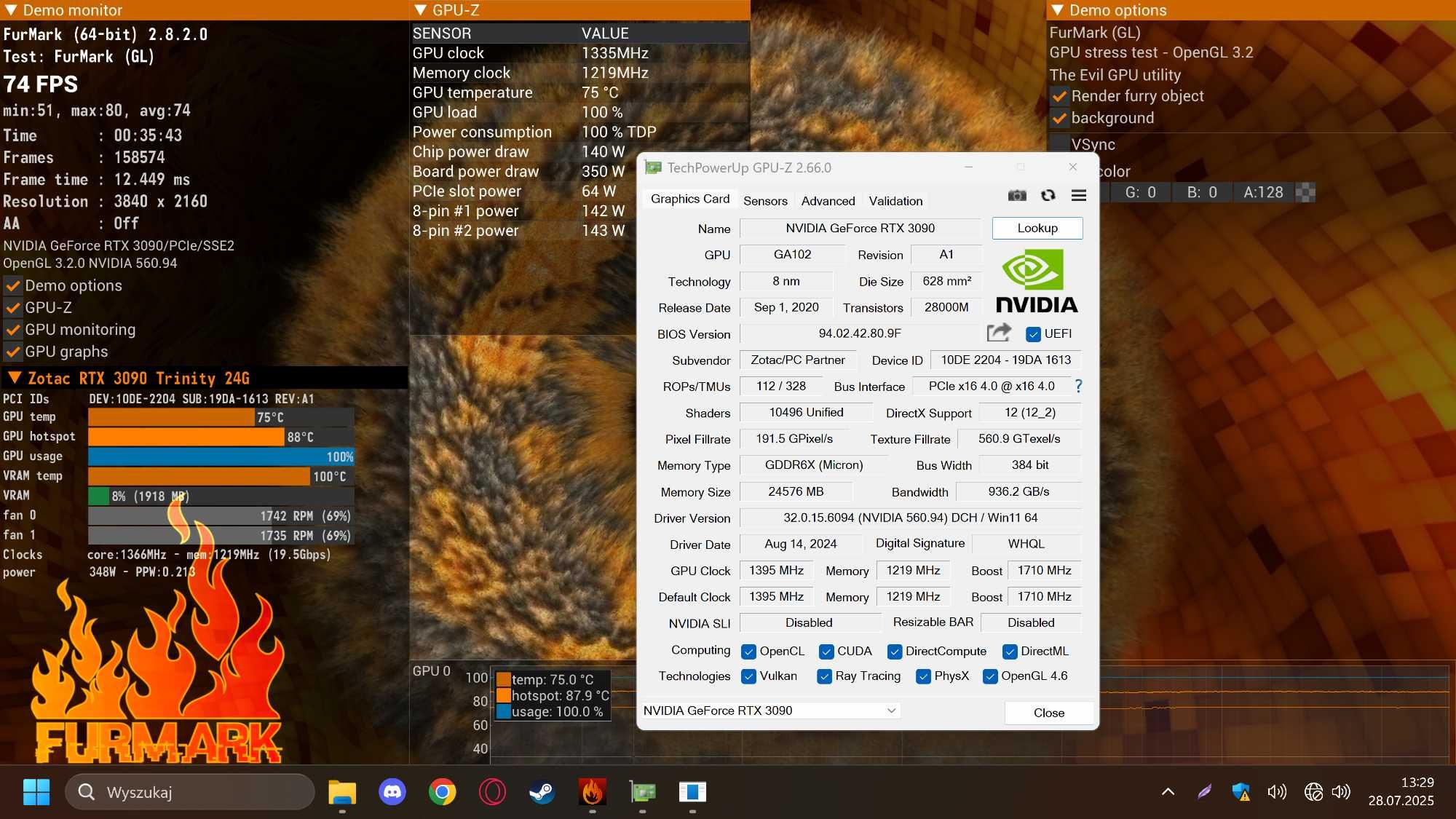Image resolution: width=1456 pixels, height=819 pixels.
Task: Toggle the UEFI checkbox in GPU-Z
Action: tap(1033, 334)
